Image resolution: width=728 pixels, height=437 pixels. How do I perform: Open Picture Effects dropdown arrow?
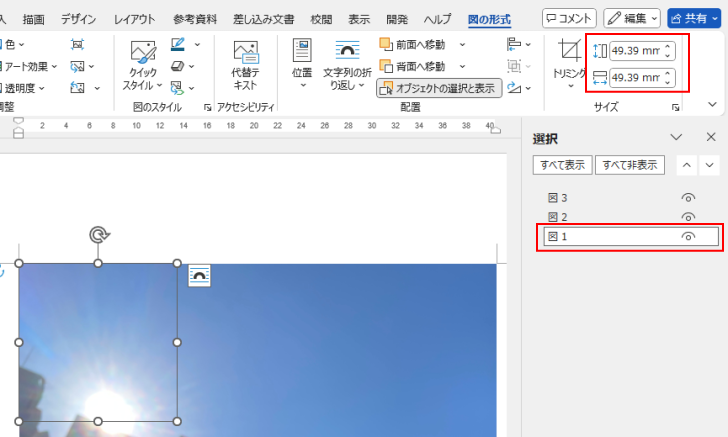coord(191,66)
